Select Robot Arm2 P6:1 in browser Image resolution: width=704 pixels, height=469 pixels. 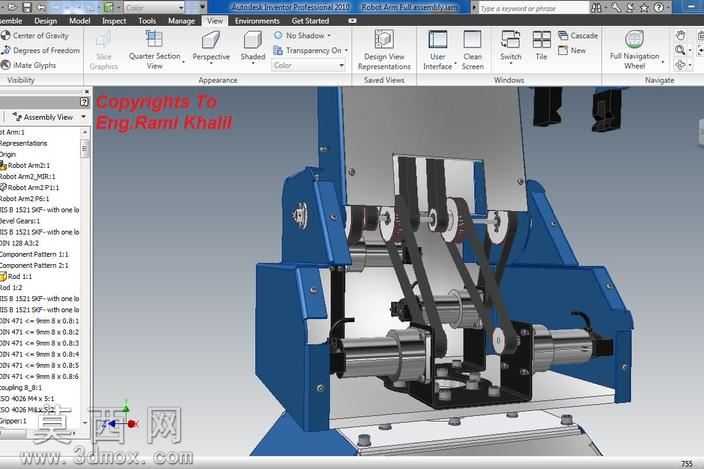coord(25,198)
